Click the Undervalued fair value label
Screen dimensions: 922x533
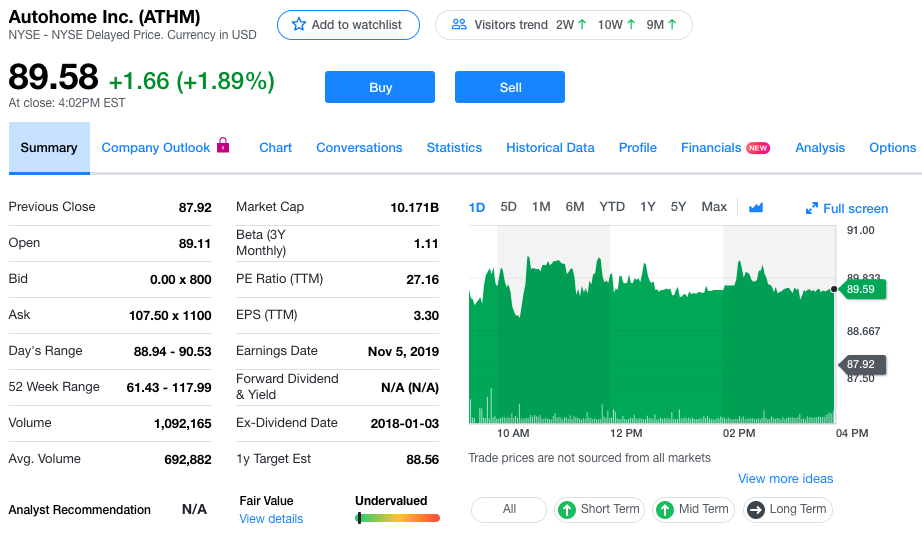point(391,501)
